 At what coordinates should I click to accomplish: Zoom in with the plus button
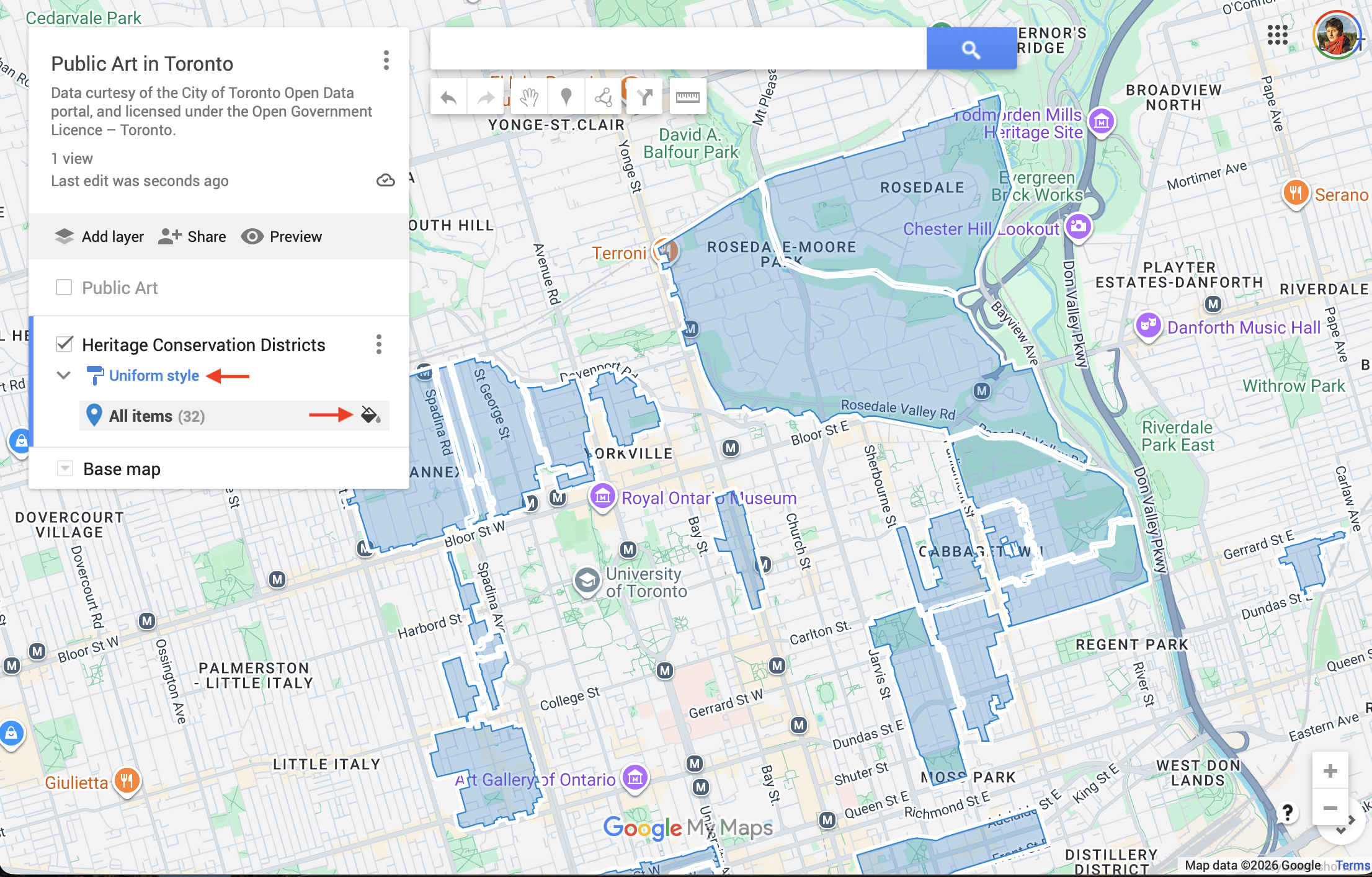point(1330,771)
